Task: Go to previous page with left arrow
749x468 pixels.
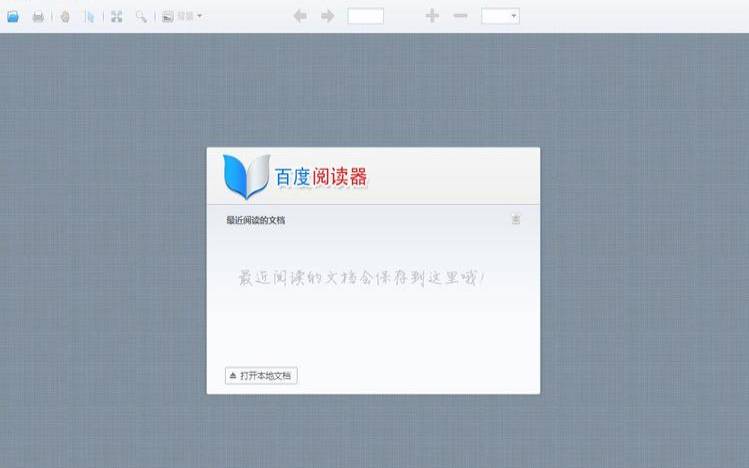Action: click(300, 16)
